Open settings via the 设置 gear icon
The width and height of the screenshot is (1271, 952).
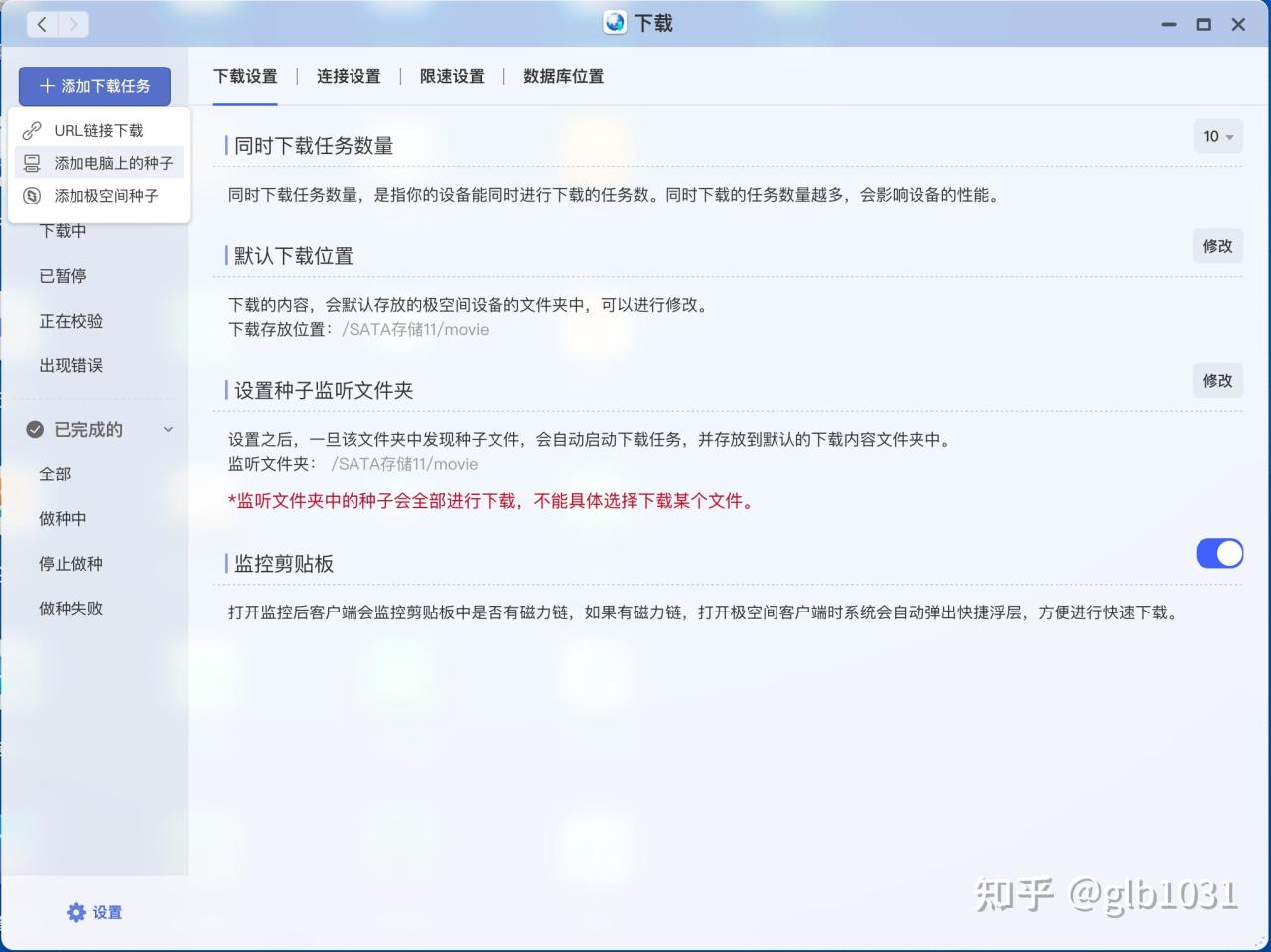[x=76, y=912]
